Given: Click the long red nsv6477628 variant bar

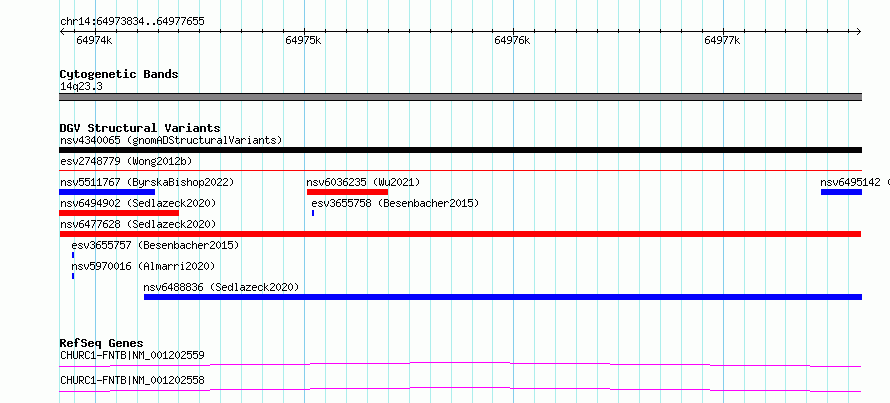Looking at the screenshot, I should [x=460, y=234].
